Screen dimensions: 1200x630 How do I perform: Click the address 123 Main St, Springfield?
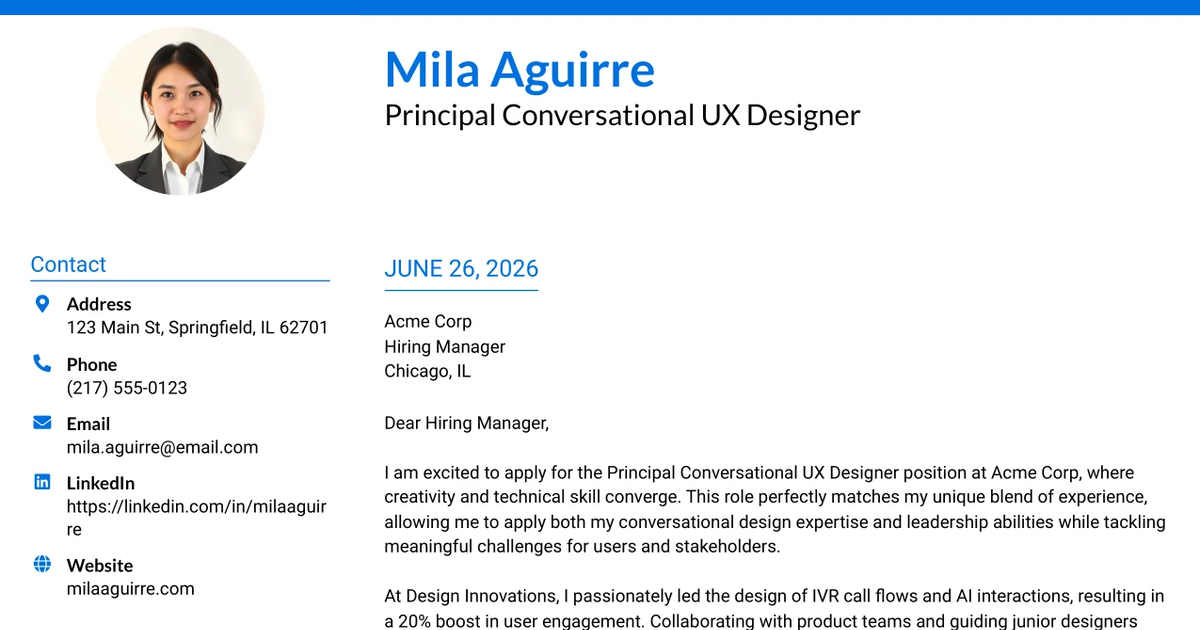click(197, 328)
